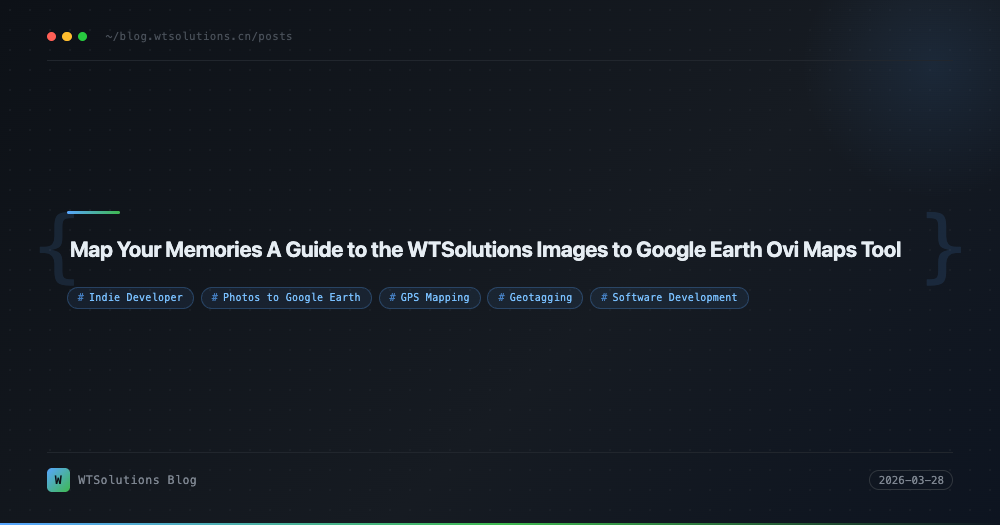This screenshot has height=525, width=1000.
Task: Open the Map Your Memories post title
Action: (485, 249)
